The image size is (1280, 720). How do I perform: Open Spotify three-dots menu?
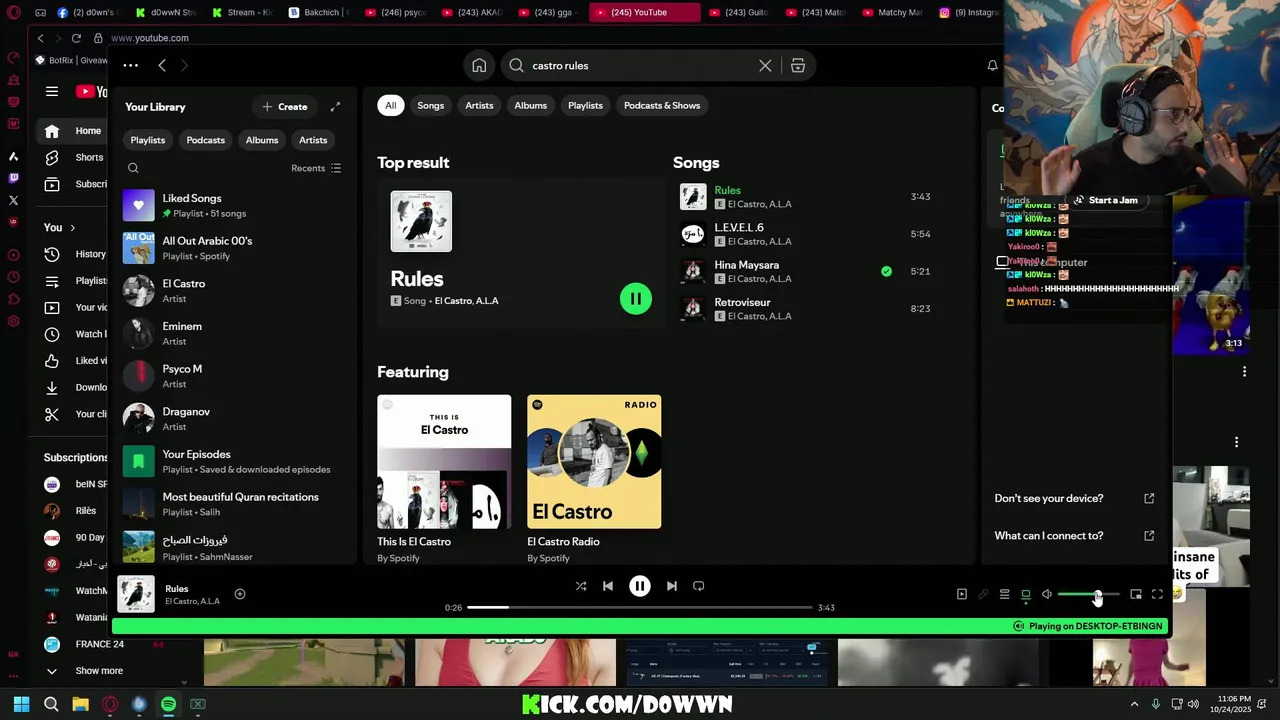point(130,65)
